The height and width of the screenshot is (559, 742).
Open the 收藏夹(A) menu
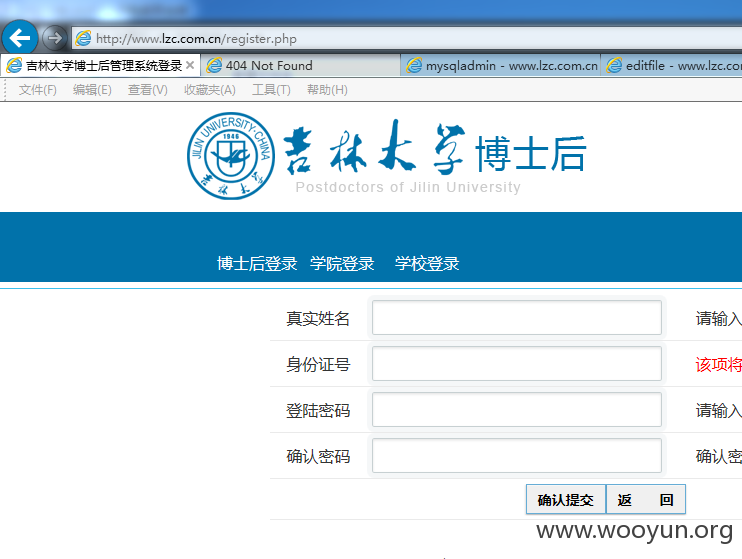[210, 89]
